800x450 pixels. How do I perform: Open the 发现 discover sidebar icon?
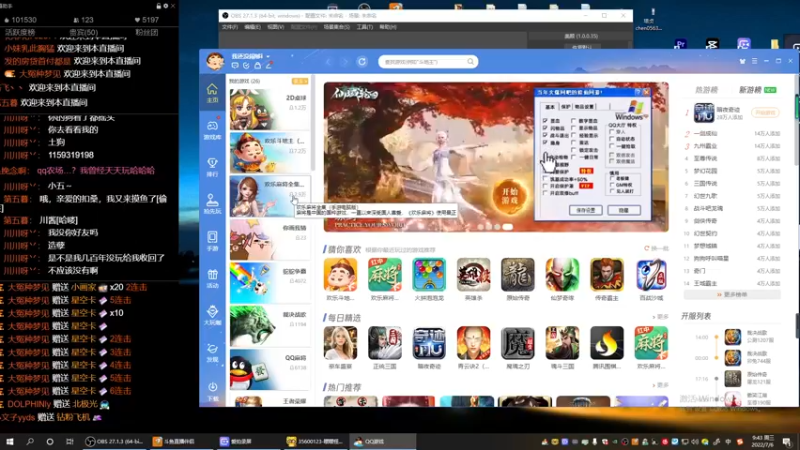[212, 352]
